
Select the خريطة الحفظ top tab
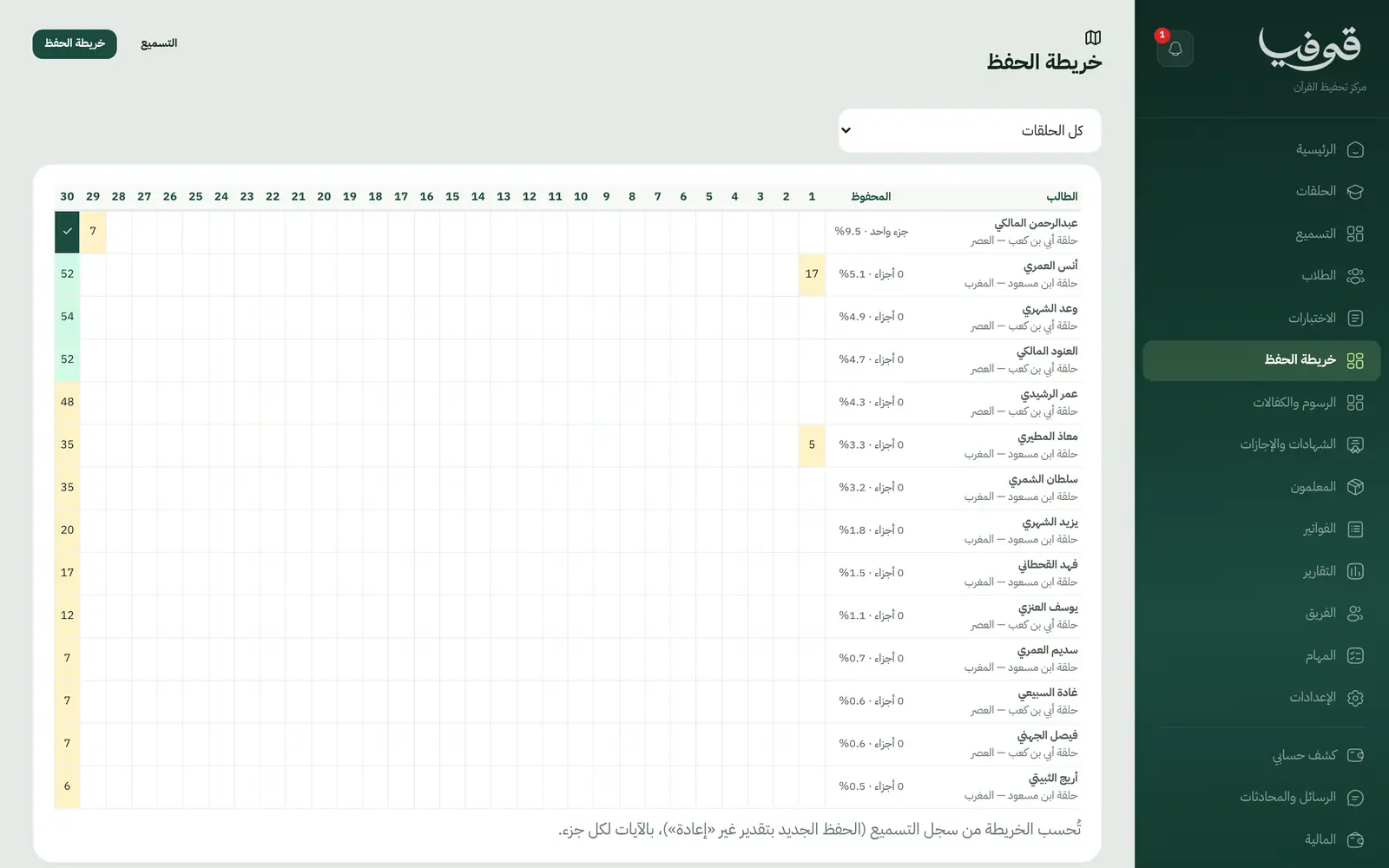75,43
